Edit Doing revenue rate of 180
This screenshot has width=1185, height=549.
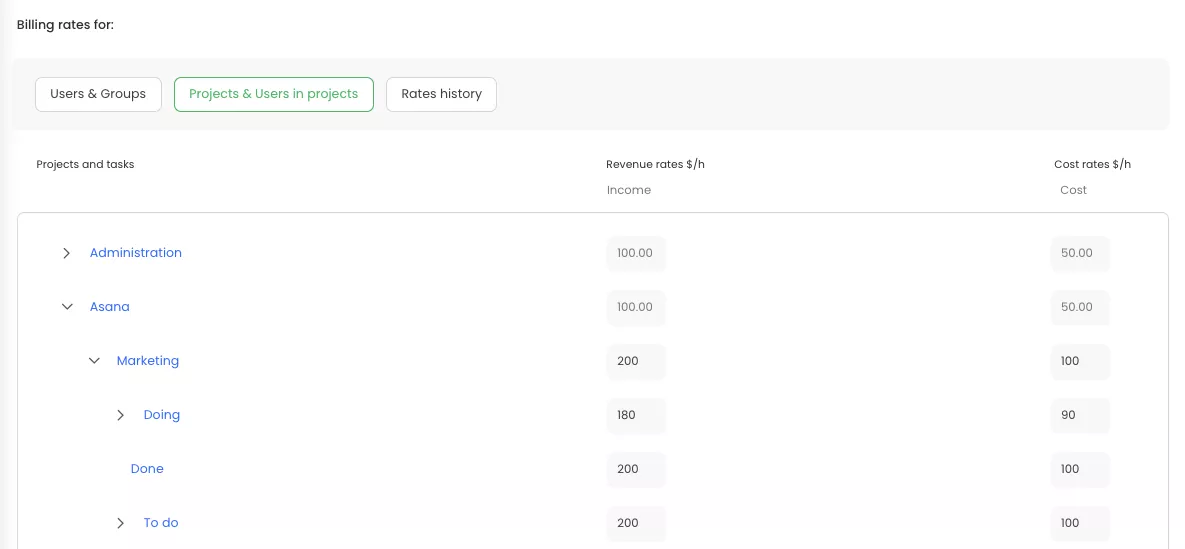(x=635, y=415)
